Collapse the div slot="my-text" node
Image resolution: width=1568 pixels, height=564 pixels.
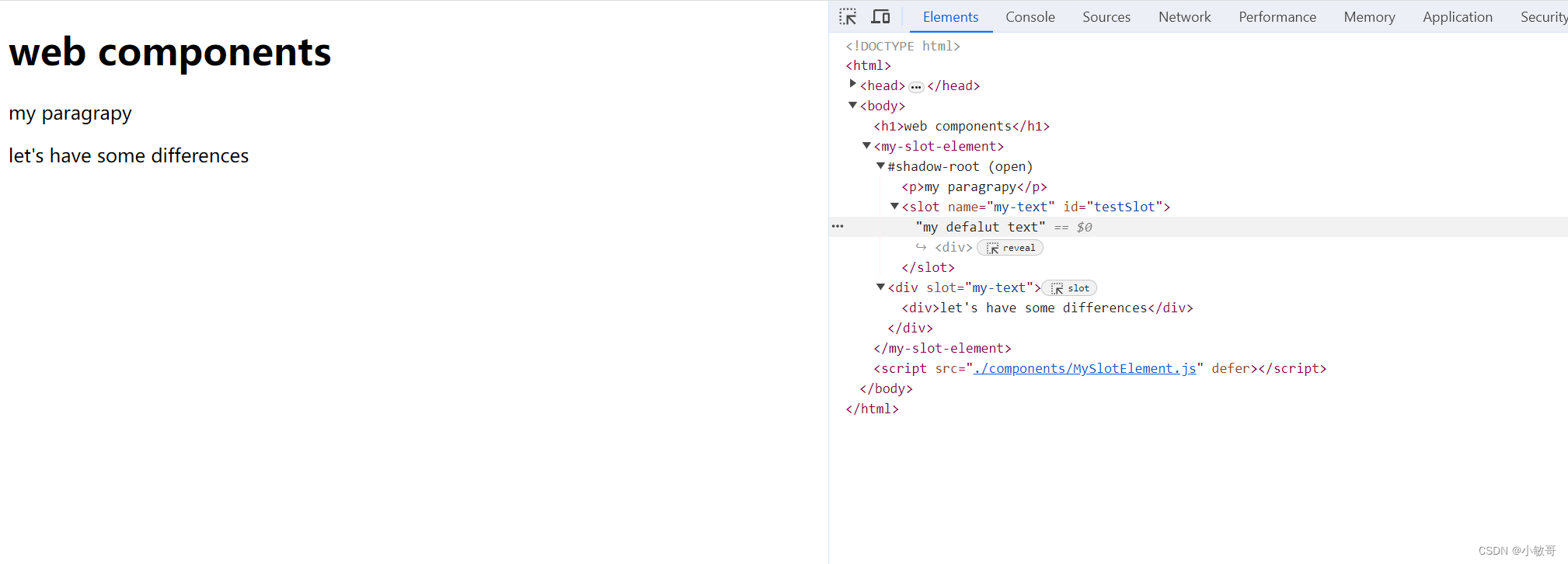(880, 287)
